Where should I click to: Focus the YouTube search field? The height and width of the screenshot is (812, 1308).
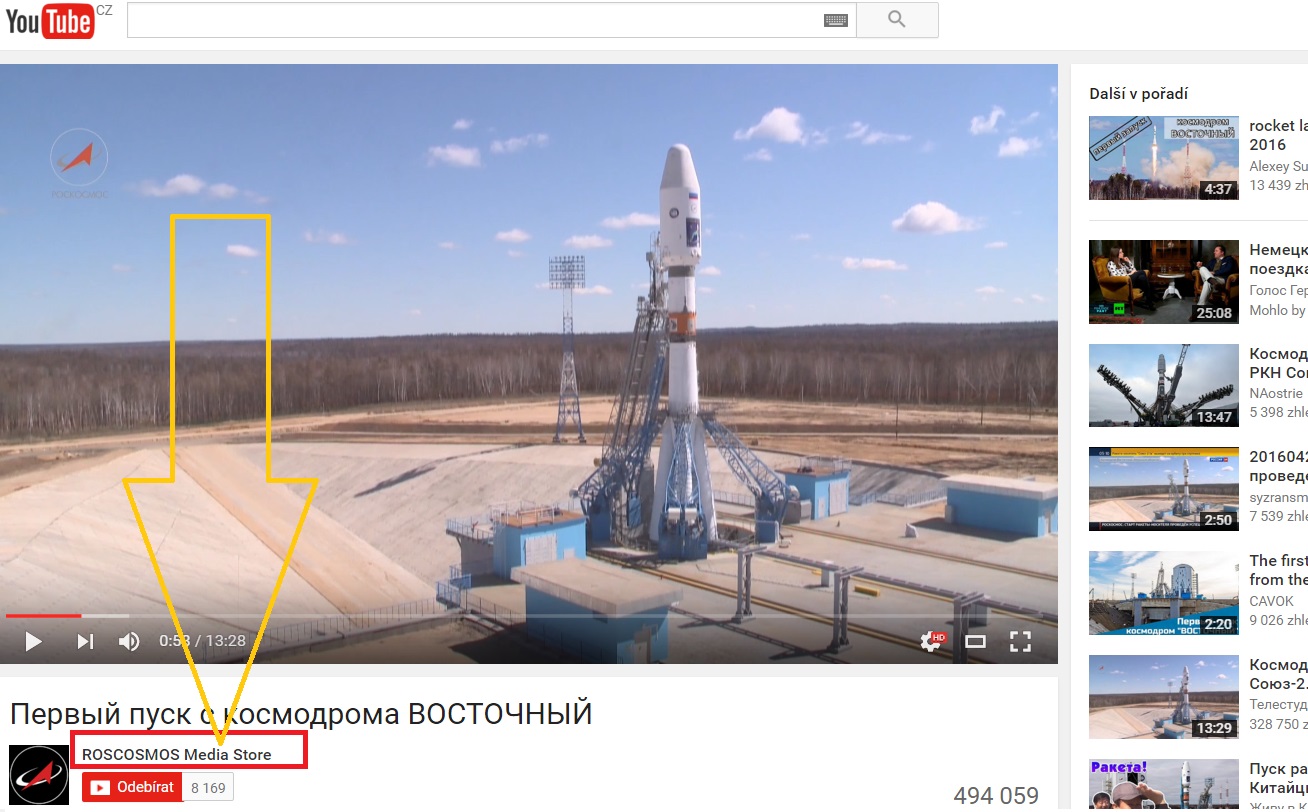pyautogui.click(x=475, y=20)
